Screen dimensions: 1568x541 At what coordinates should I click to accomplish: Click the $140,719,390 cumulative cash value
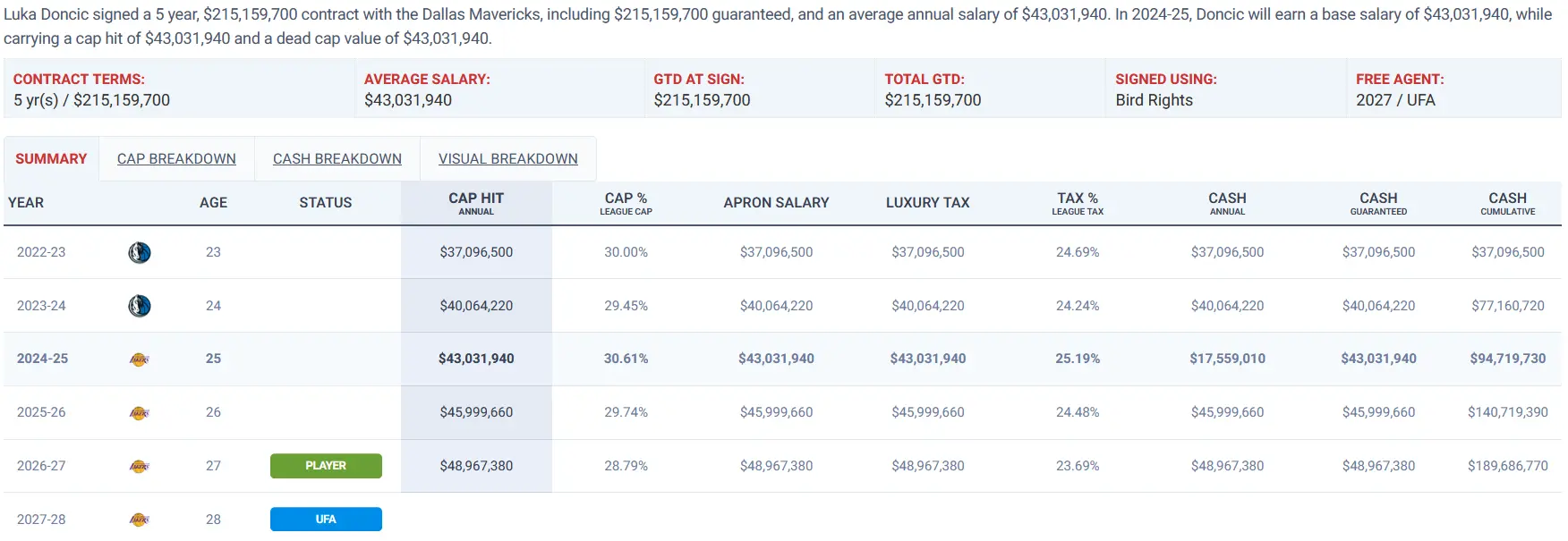[1508, 412]
